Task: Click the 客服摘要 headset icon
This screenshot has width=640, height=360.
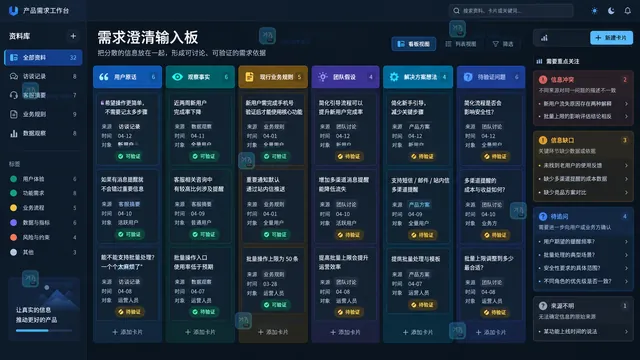Action: coord(14,95)
